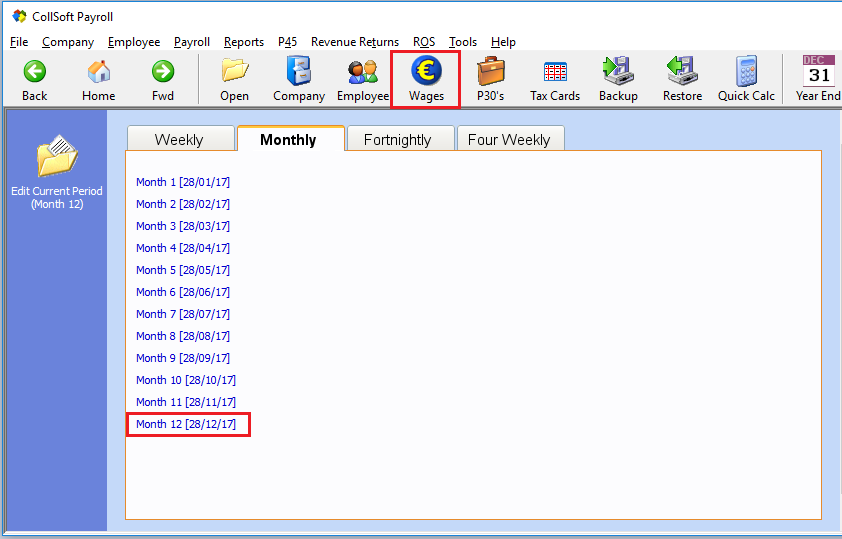Select the Fortnightly tab
Image resolution: width=842 pixels, height=539 pixels.
click(x=397, y=140)
